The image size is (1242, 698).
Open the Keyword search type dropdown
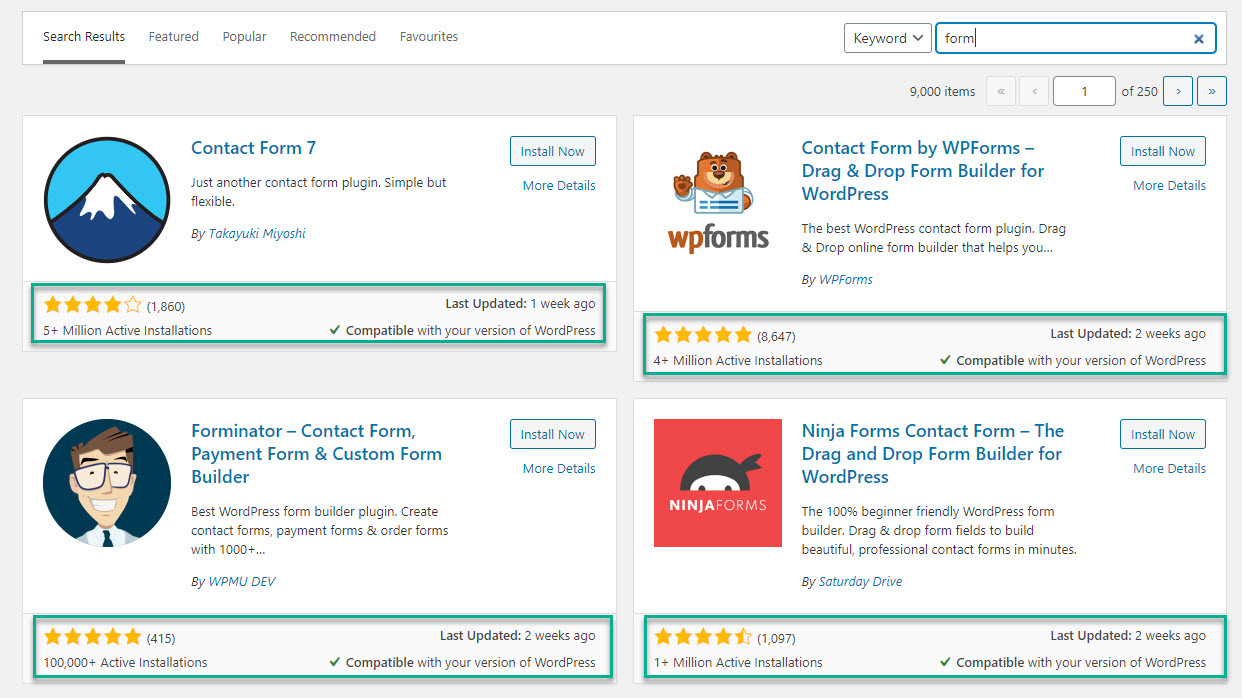[888, 38]
